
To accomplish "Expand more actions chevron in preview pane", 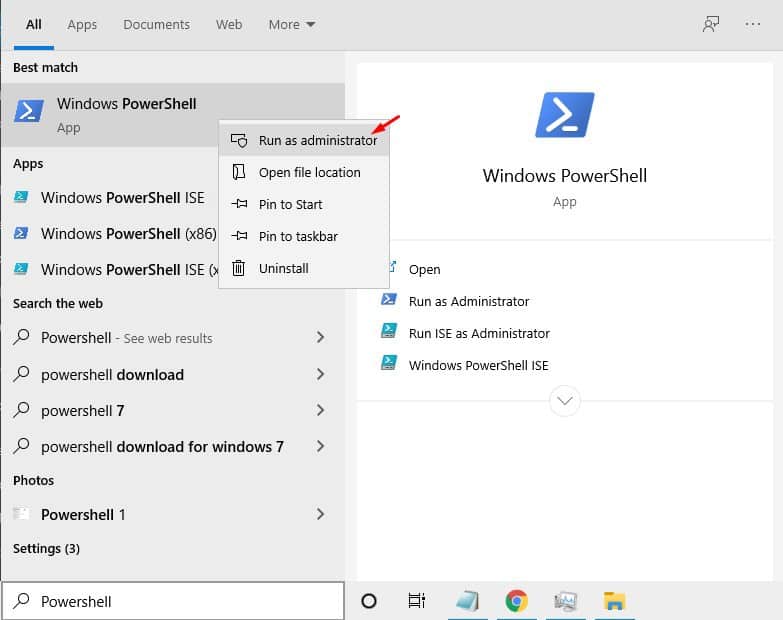I will 565,400.
